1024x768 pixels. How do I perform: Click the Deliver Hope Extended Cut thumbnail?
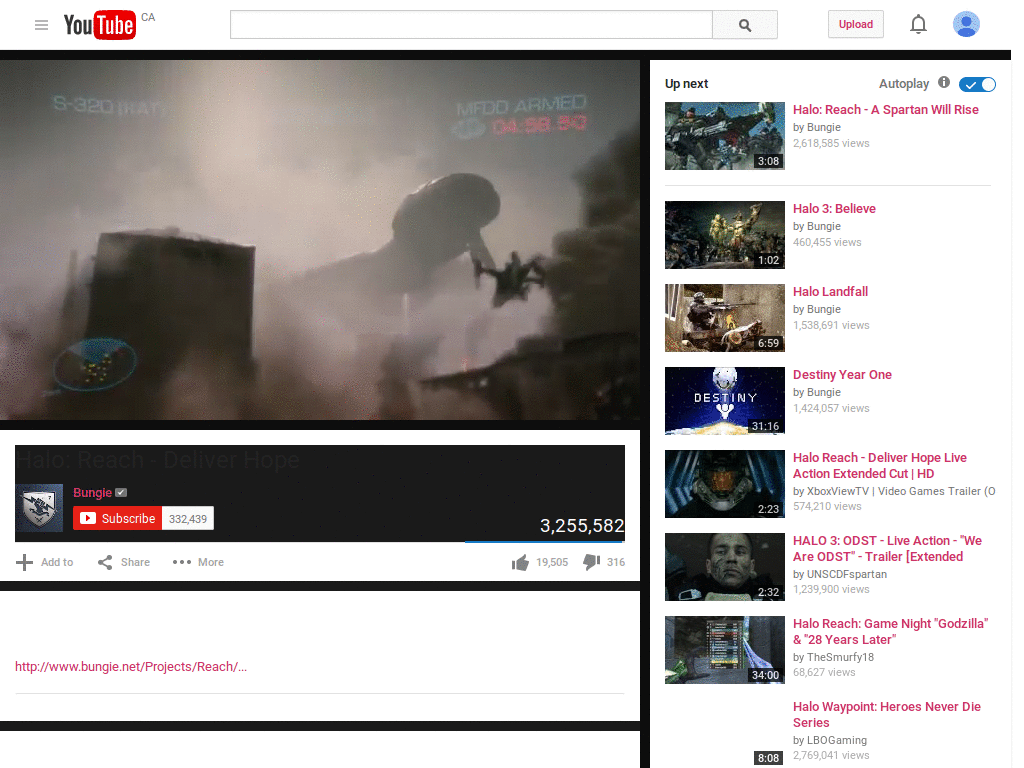pyautogui.click(x=725, y=484)
